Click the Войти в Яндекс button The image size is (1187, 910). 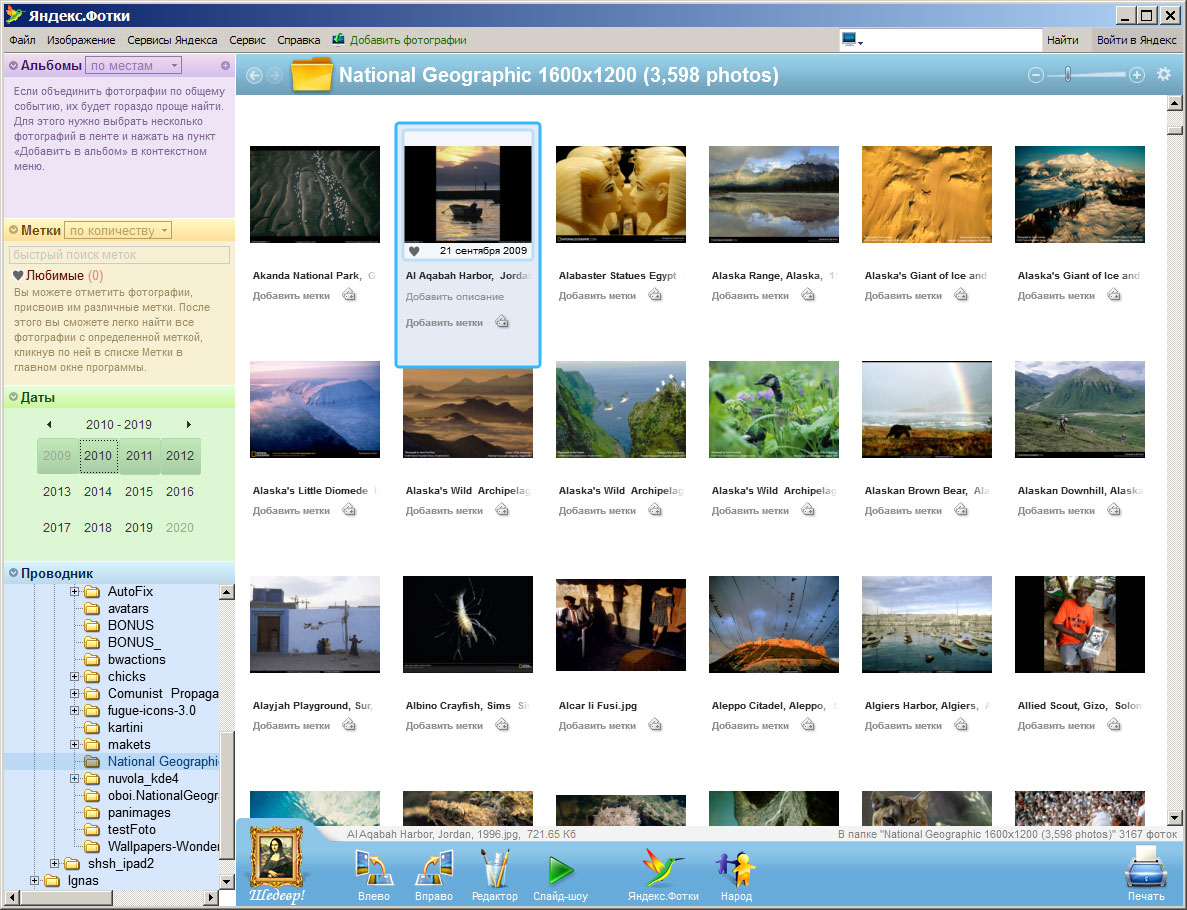point(1136,40)
